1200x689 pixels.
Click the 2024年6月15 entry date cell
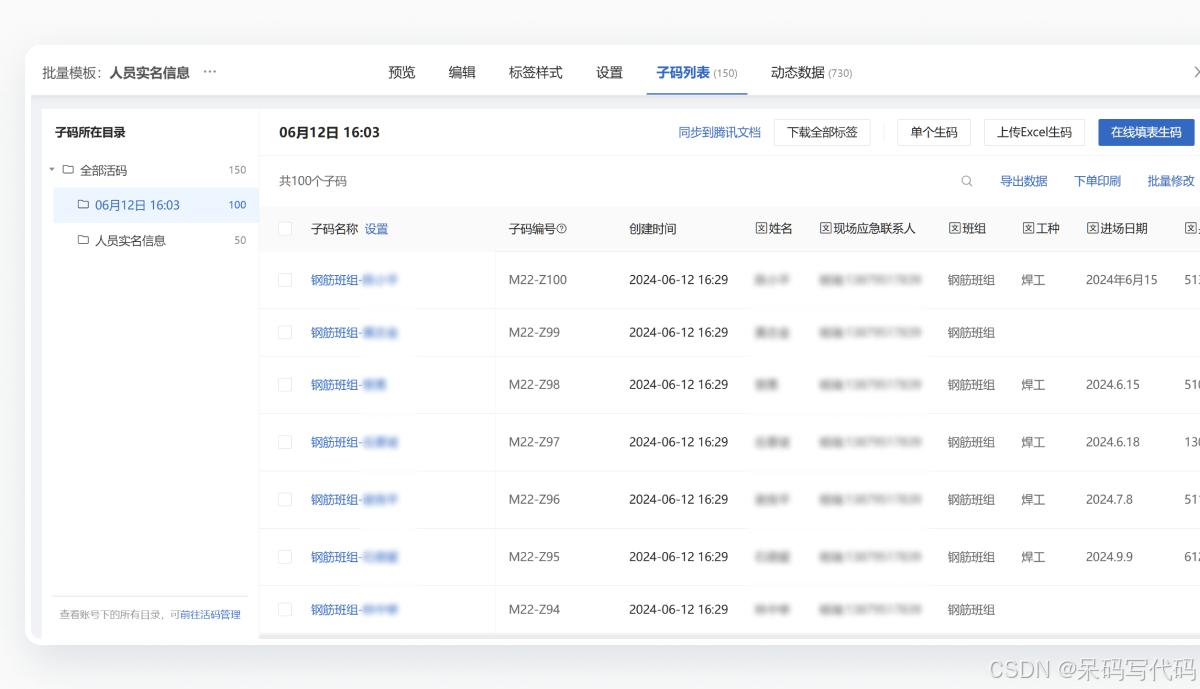1122,280
